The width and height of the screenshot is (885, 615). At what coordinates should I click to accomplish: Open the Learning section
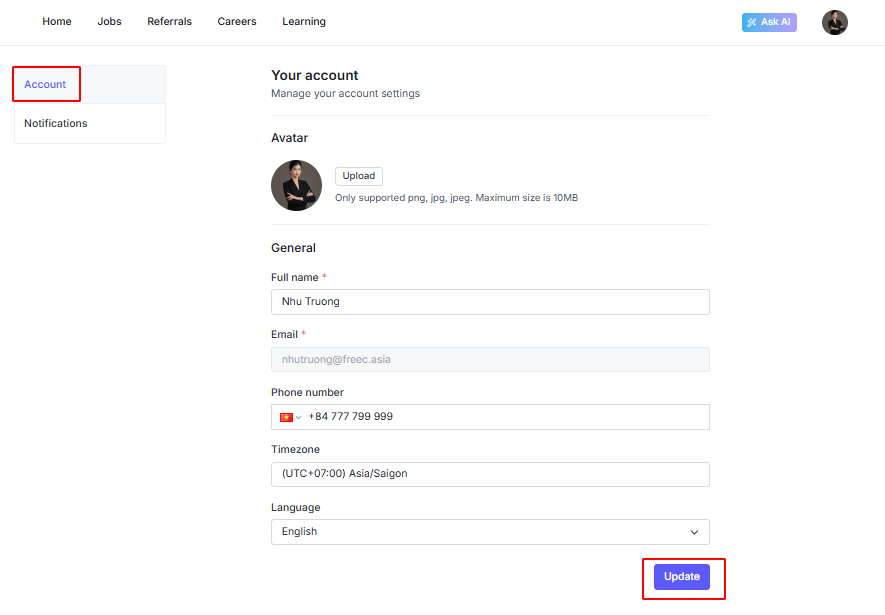[x=304, y=21]
